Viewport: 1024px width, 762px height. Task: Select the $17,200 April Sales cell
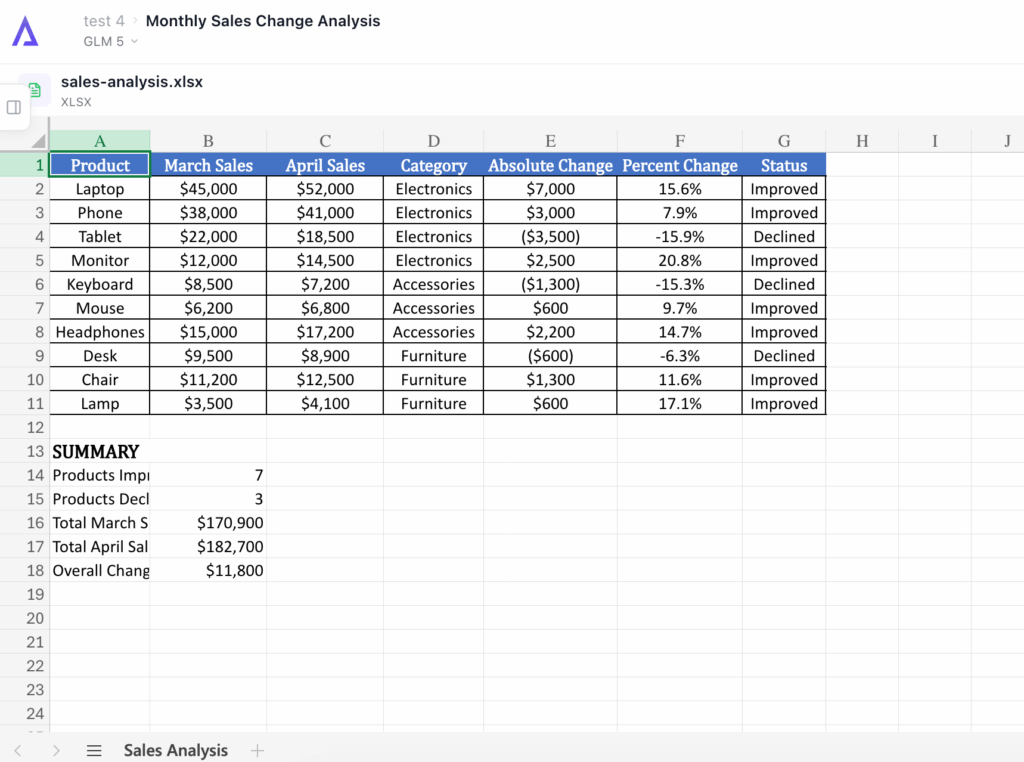[x=325, y=332]
